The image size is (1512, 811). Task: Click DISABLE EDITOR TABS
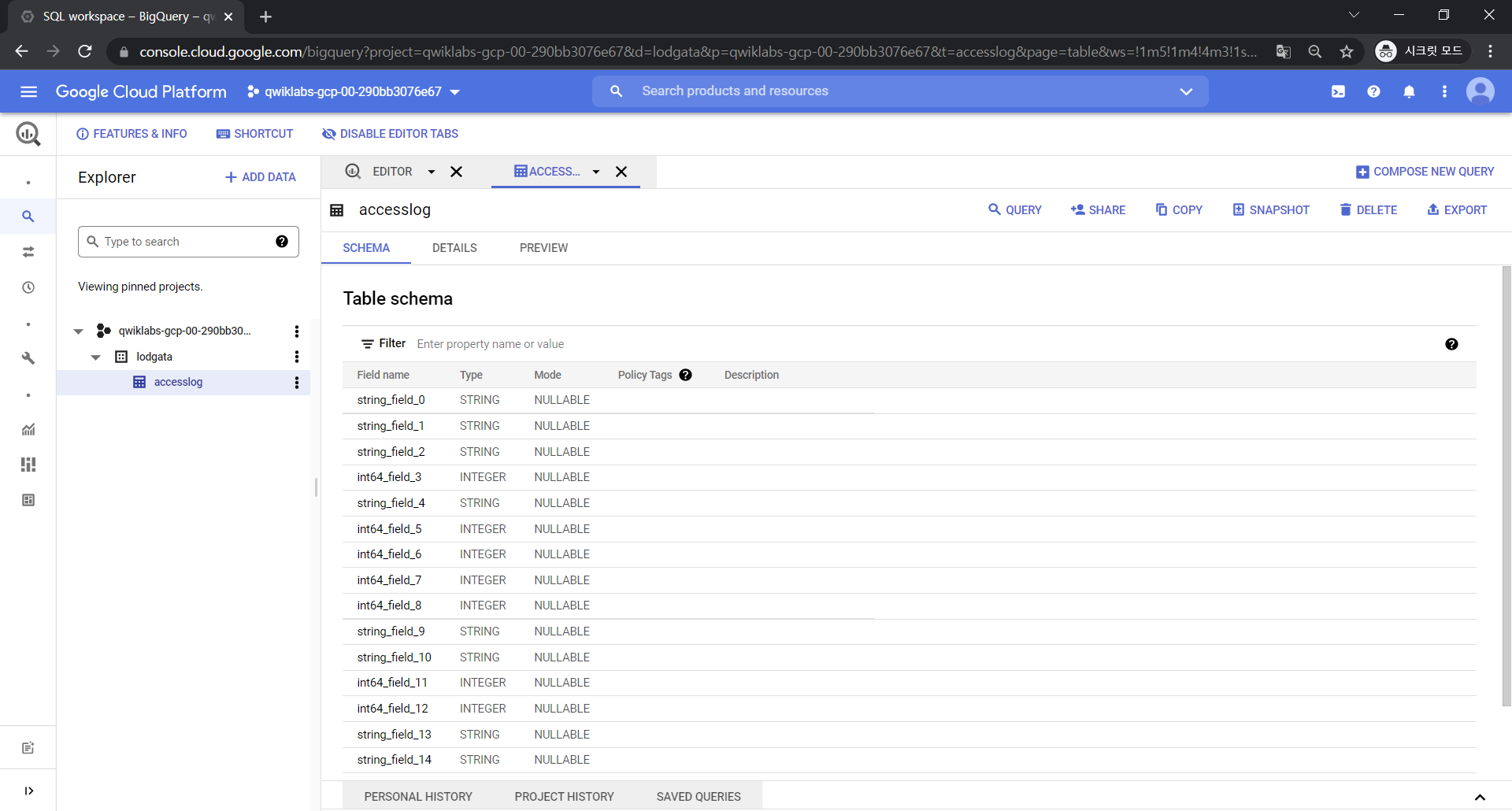390,134
